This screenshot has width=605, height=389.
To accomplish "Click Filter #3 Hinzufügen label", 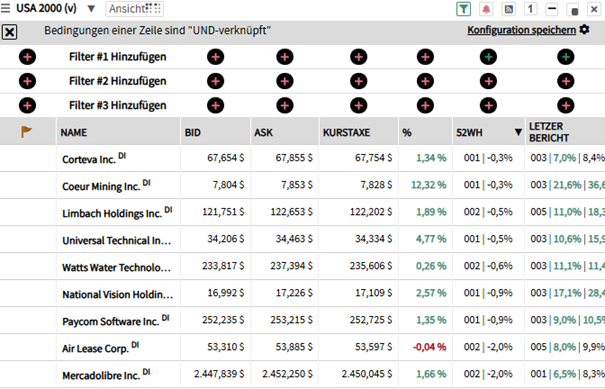I will click(x=117, y=105).
